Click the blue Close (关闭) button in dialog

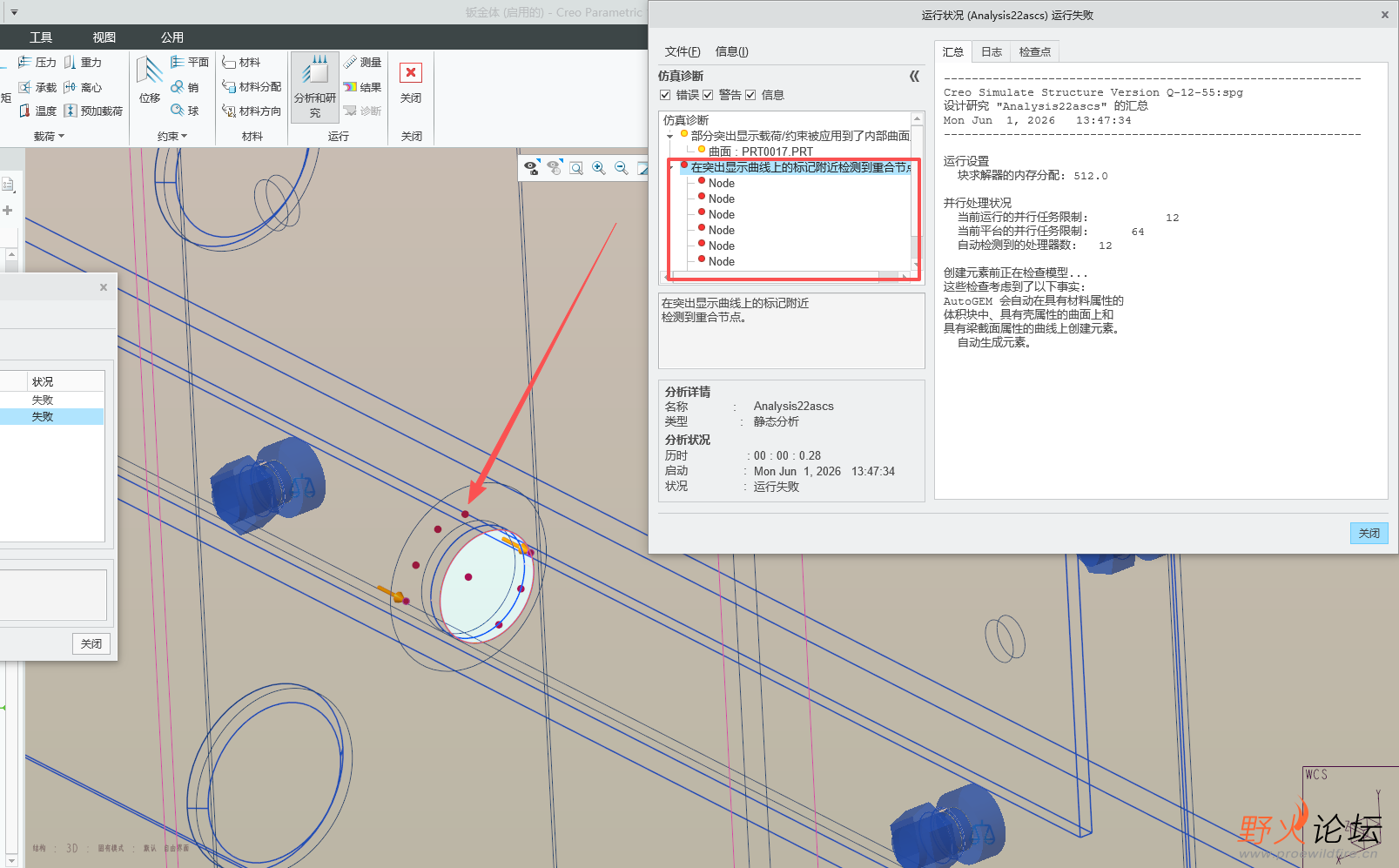point(1369,533)
